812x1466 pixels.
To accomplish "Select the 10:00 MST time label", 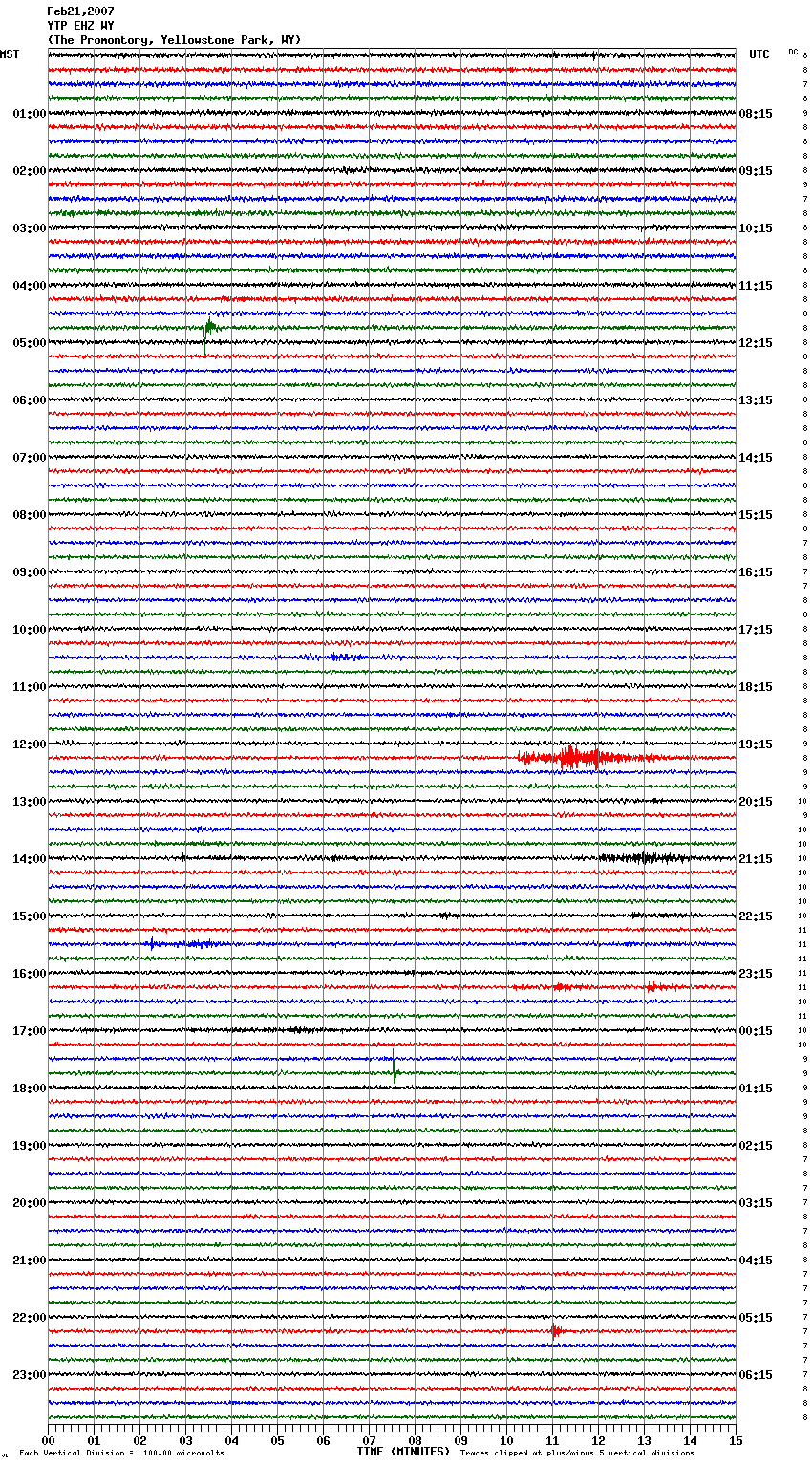I will tap(30, 630).
